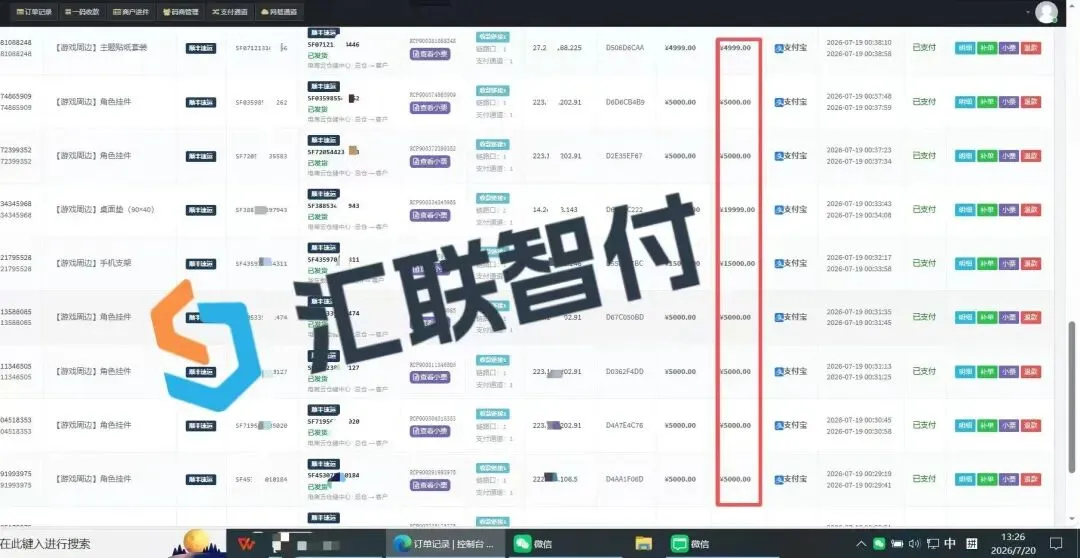Image resolution: width=1080 pixels, height=558 pixels.
Task: Click 退款 for the 00:30:45 order
Action: tap(1031, 425)
